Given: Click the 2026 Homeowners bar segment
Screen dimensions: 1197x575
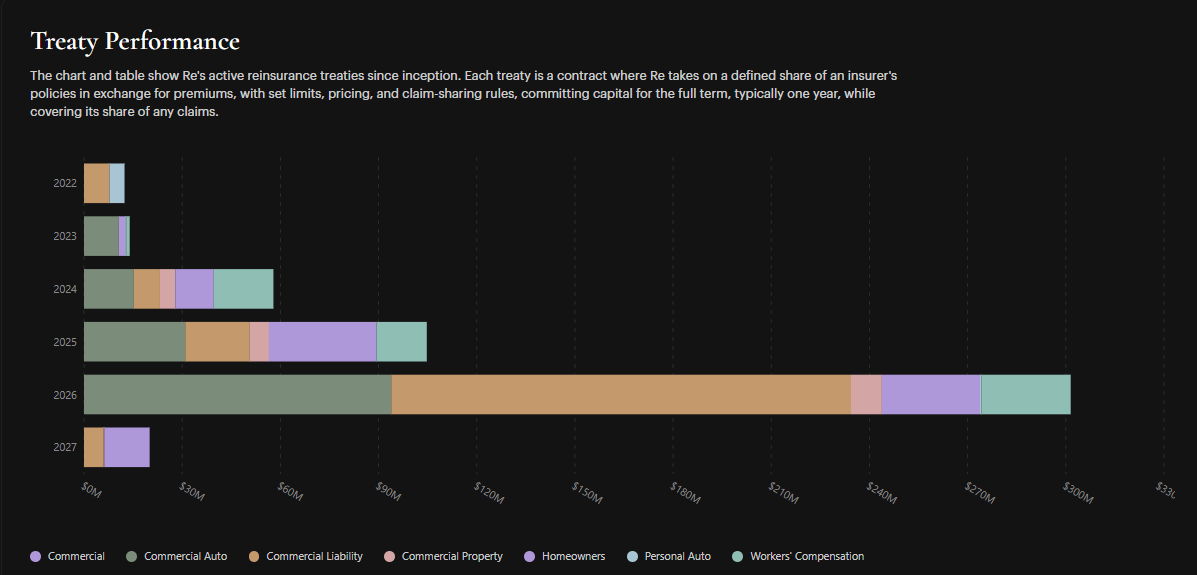Looking at the screenshot, I should [931, 395].
